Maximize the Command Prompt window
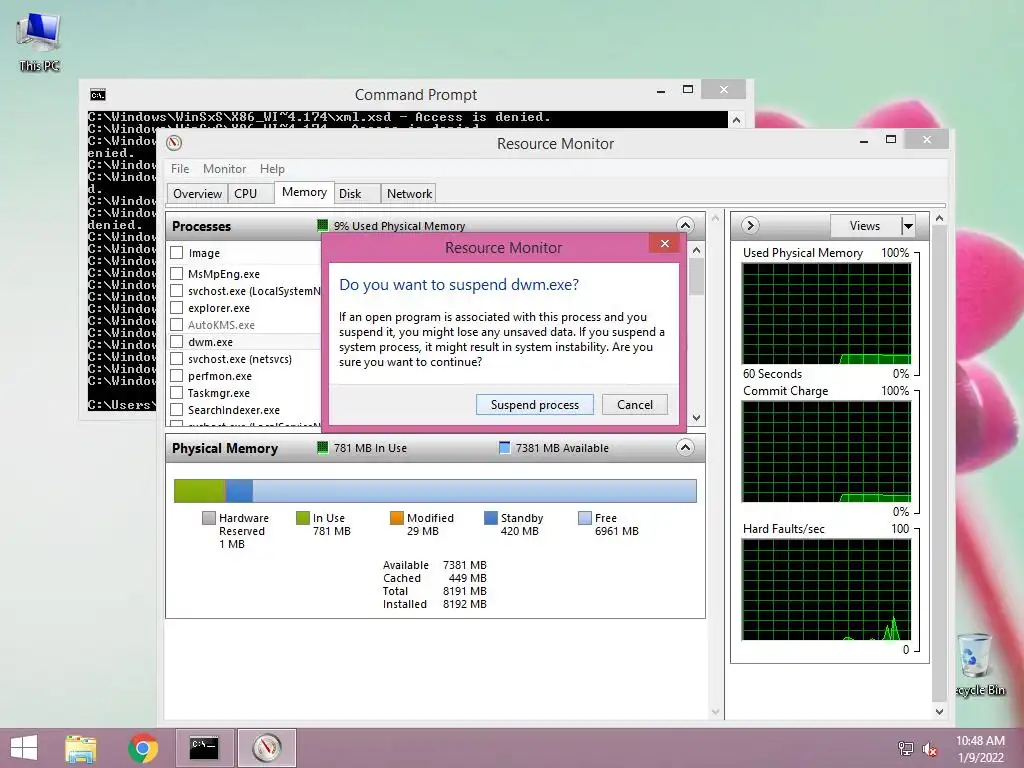The height and width of the screenshot is (768, 1024). coord(688,89)
